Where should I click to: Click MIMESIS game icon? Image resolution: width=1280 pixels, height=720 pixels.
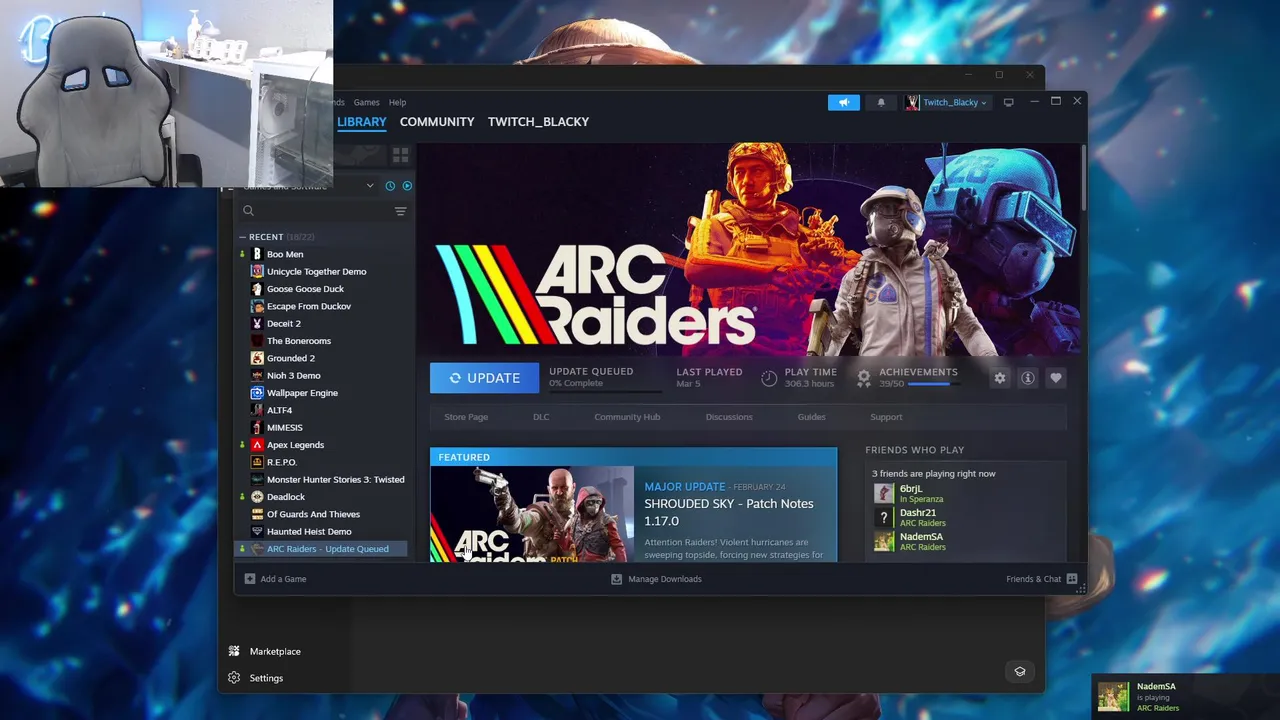(257, 427)
